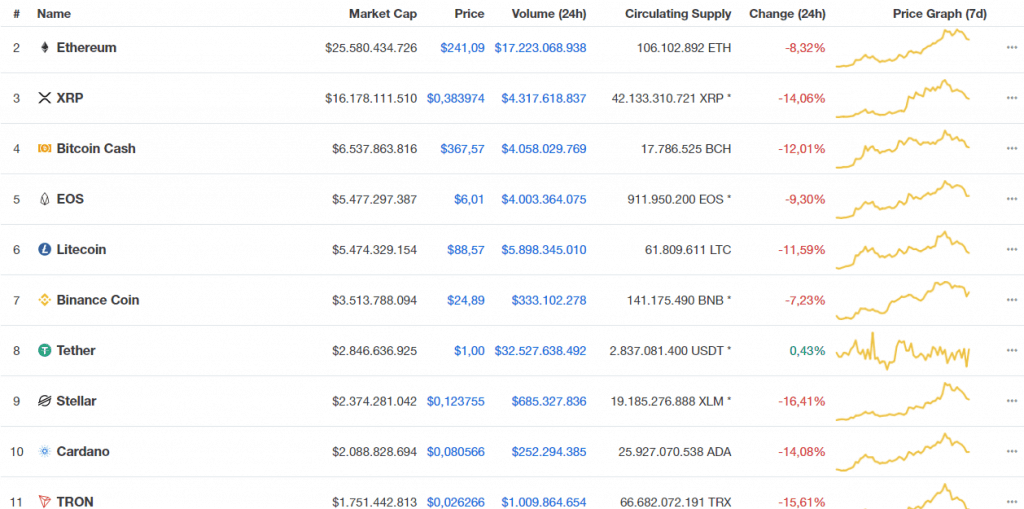Sort by the Circulating Supply column header

678,14
